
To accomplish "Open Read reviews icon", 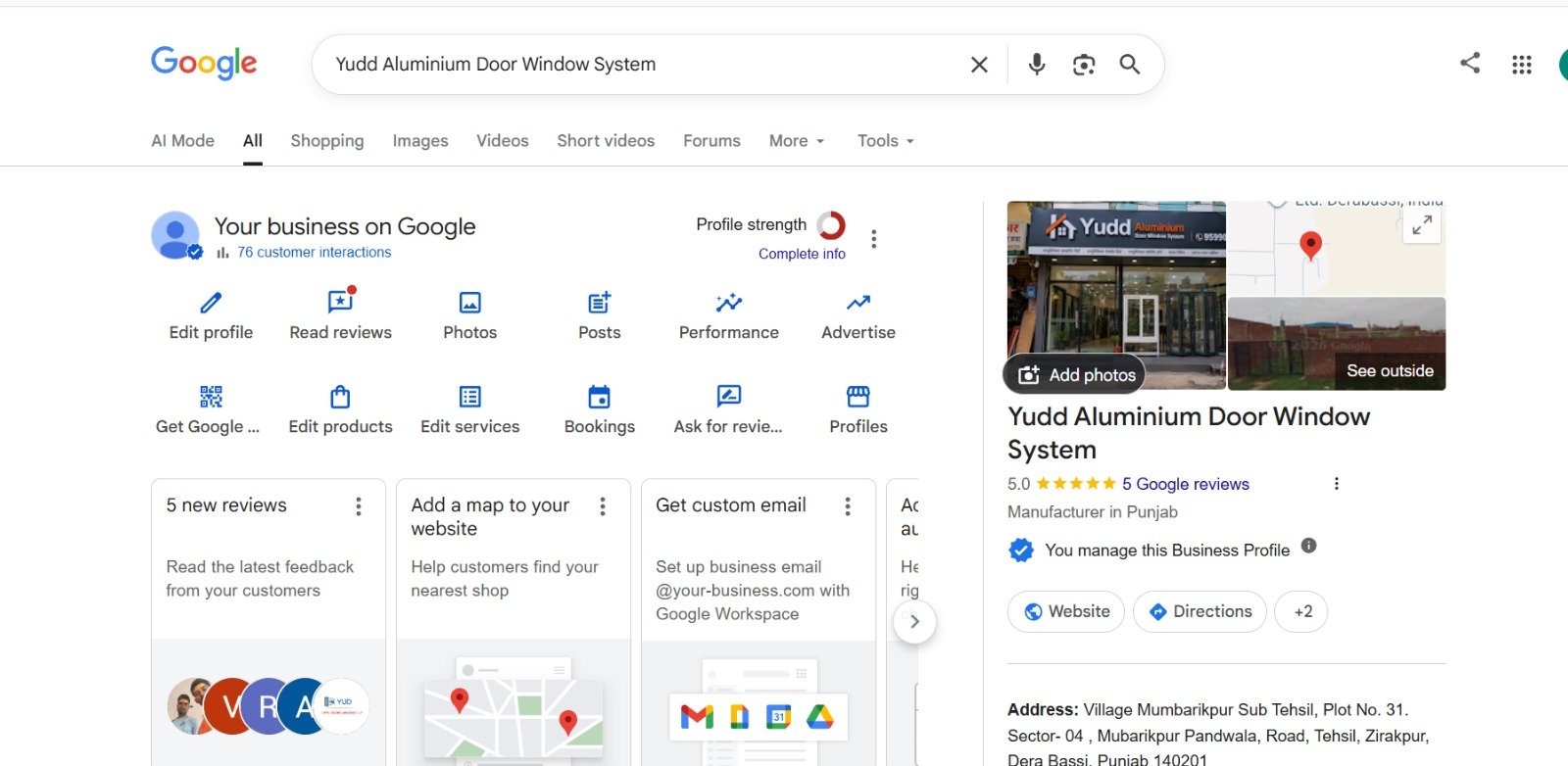I will [x=341, y=300].
